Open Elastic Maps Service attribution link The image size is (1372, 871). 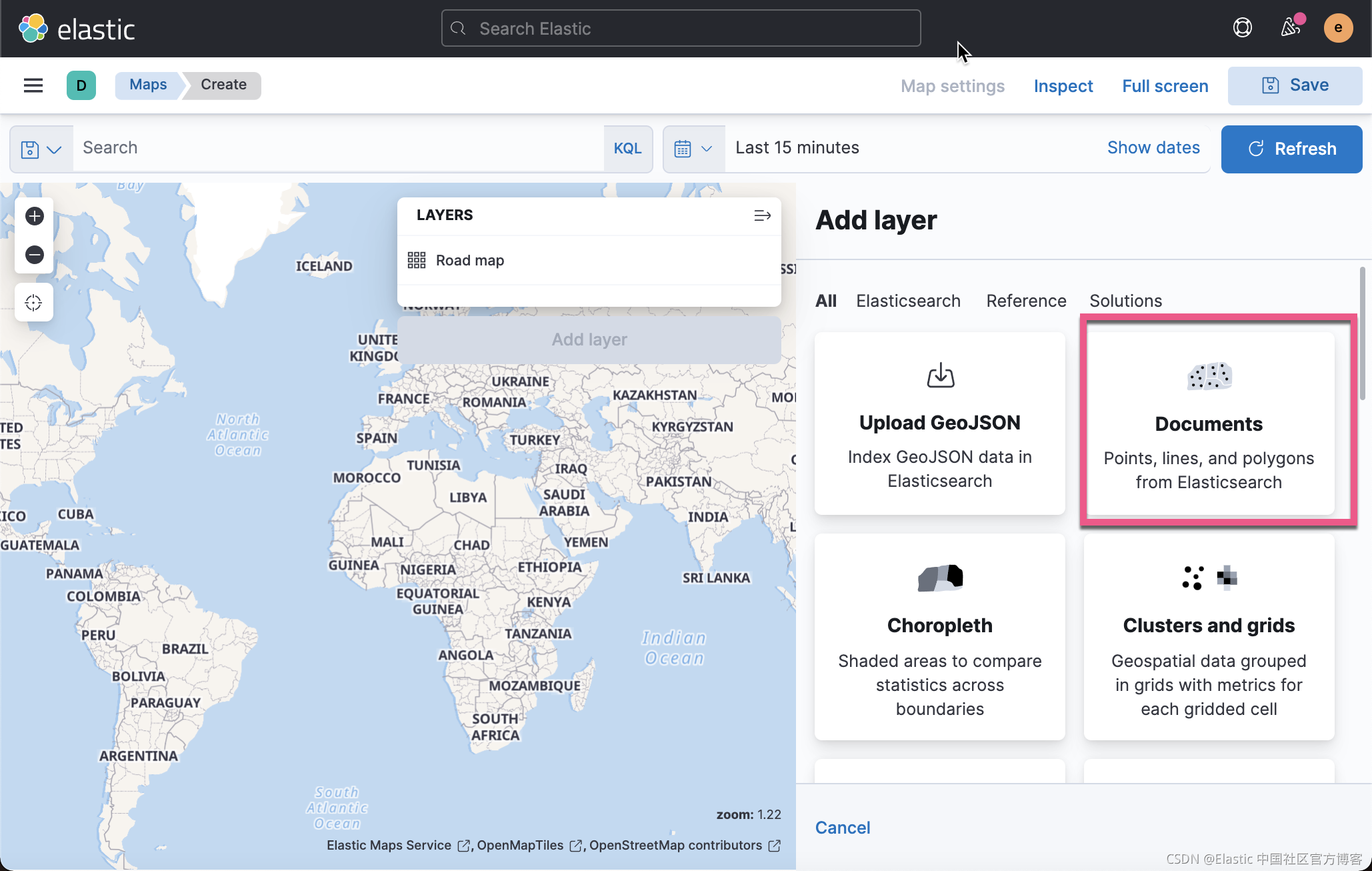397,846
